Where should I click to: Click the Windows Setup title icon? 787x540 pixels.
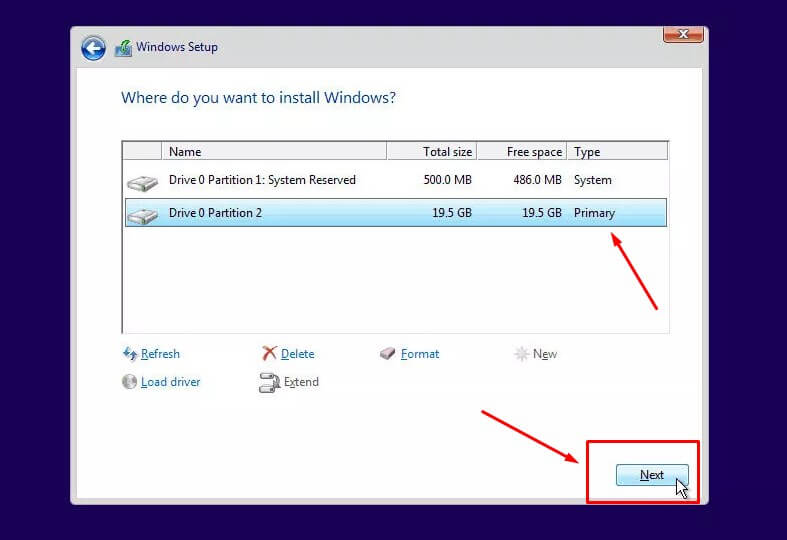coord(123,48)
